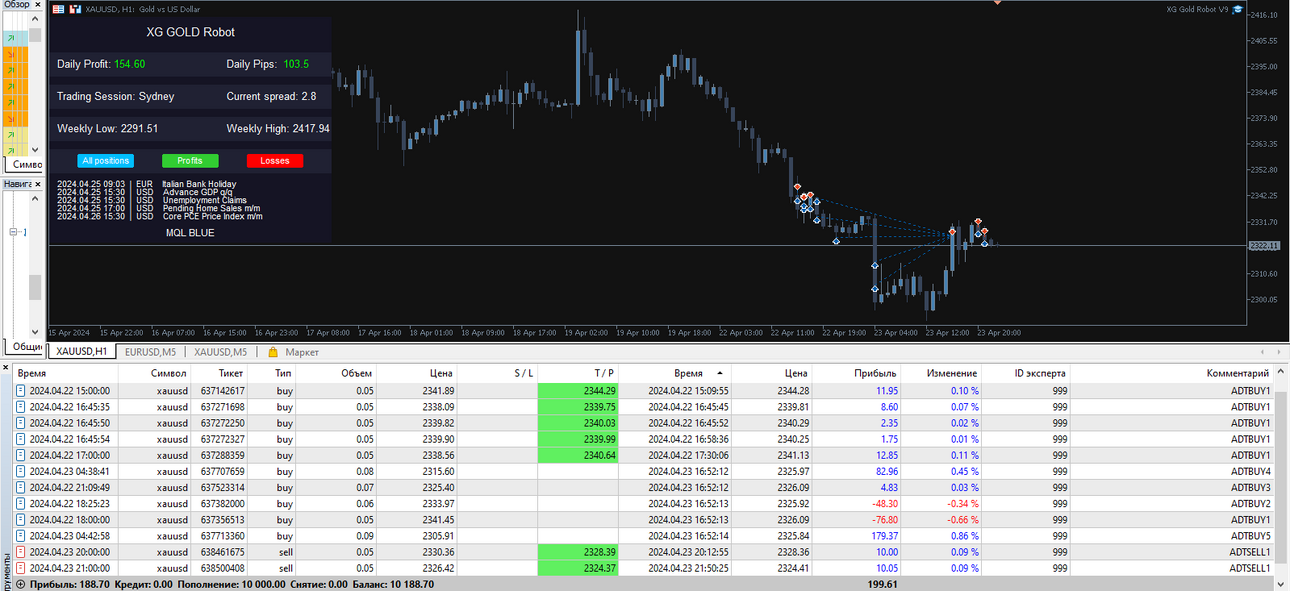
Task: Sort by the S / L column header
Action: (x=498, y=373)
